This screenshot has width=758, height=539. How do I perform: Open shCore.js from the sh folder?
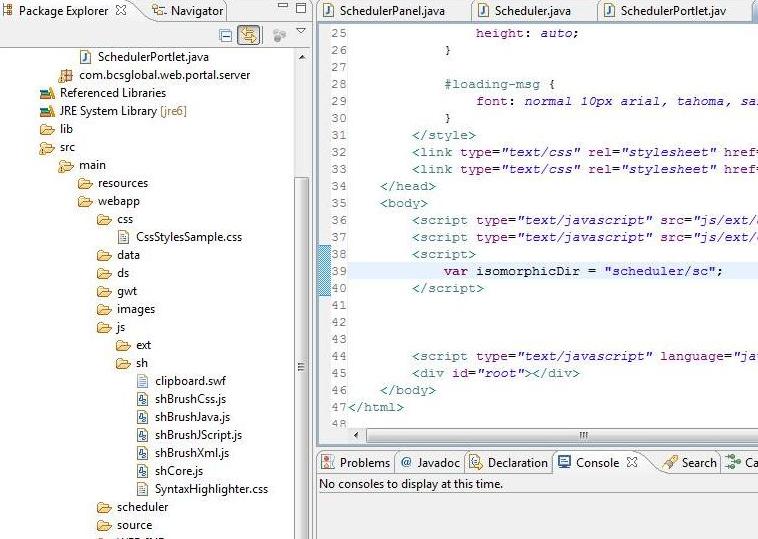[178, 471]
